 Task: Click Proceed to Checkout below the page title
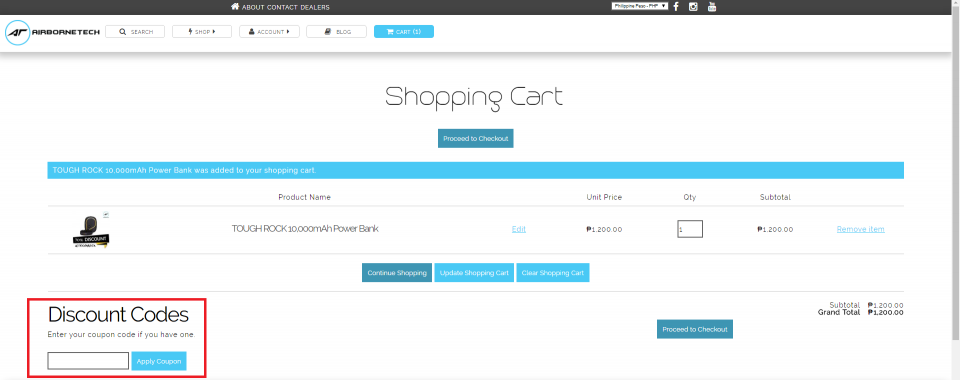(x=476, y=138)
